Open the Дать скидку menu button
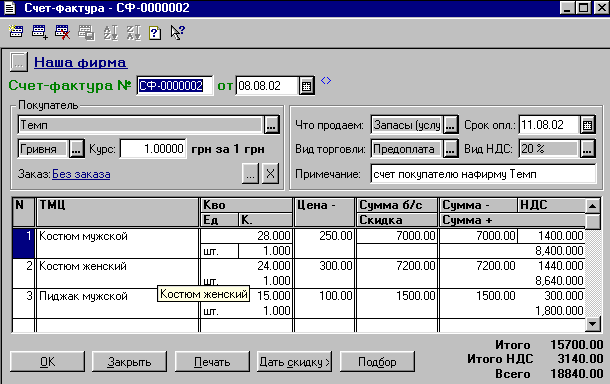The height and width of the screenshot is (384, 610). point(294,362)
